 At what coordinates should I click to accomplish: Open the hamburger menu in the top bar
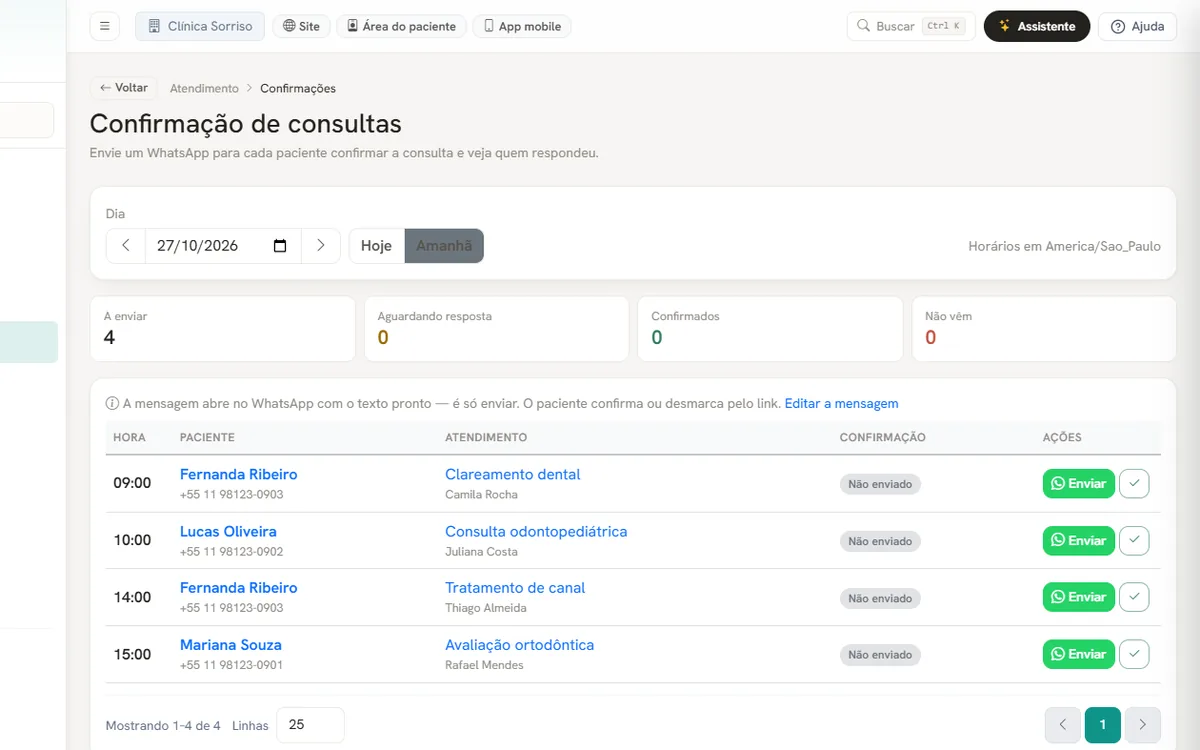coord(105,26)
